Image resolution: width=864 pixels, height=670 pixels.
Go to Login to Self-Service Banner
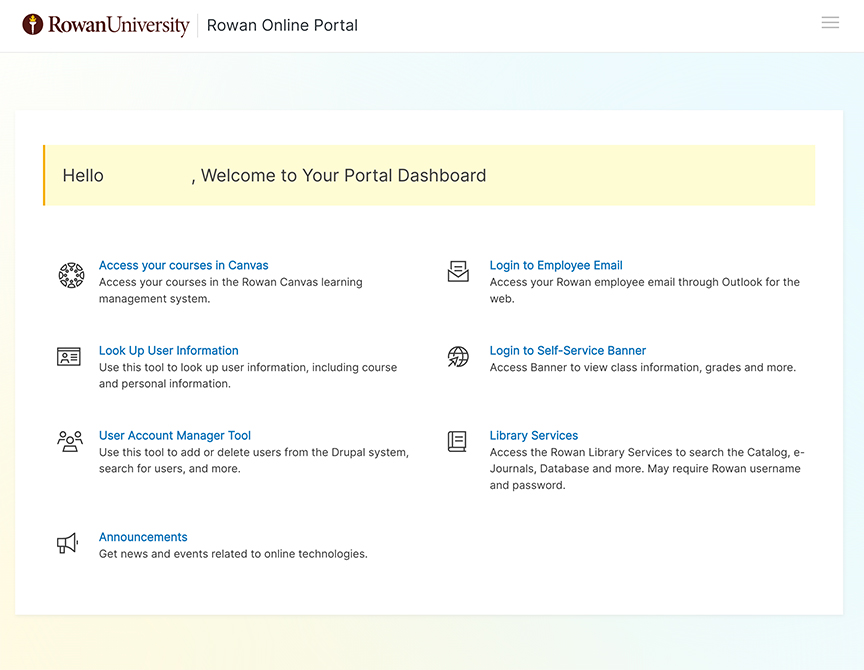pos(568,350)
